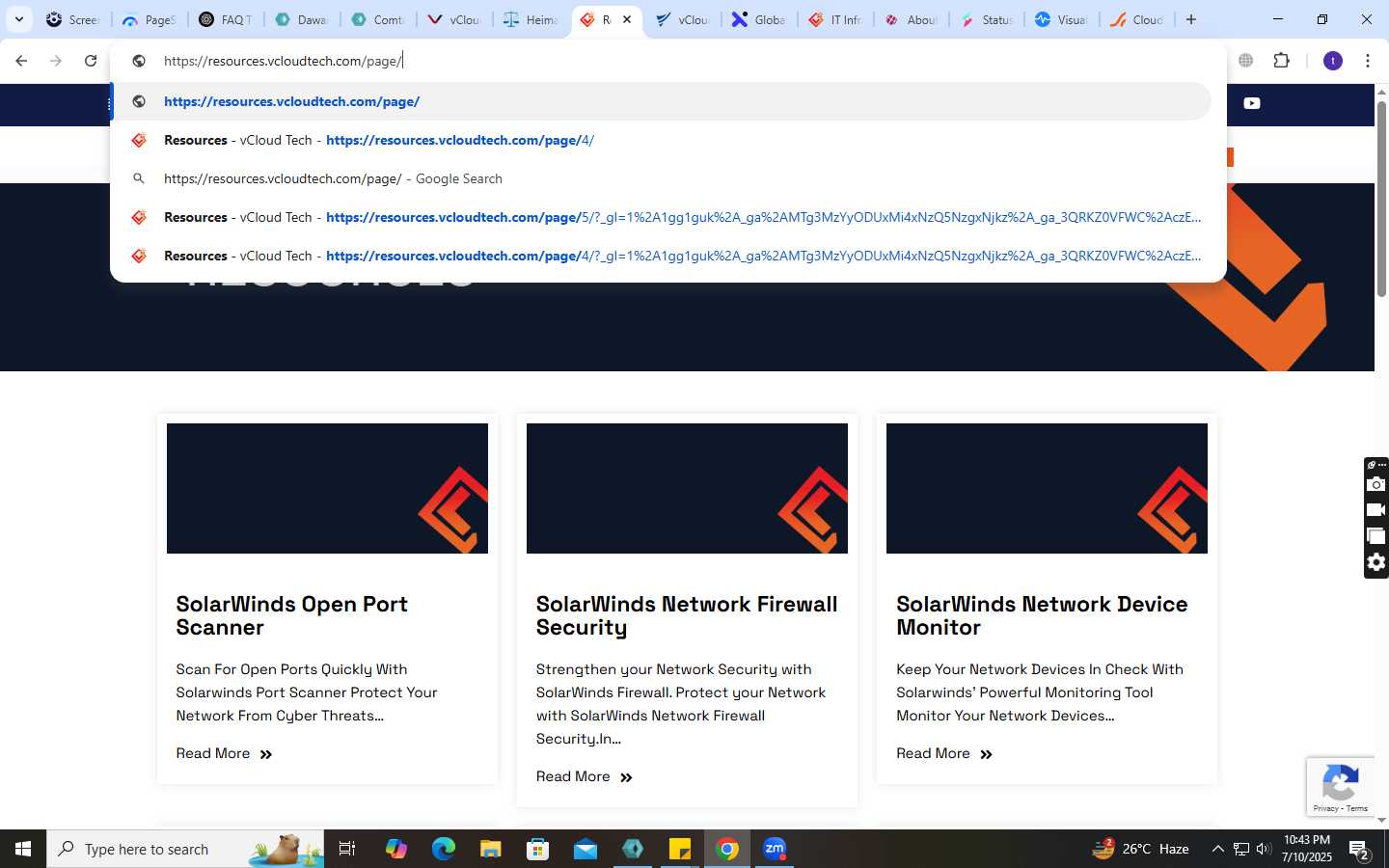Open File Explorer from taskbar
1389x868 pixels.
point(491,849)
